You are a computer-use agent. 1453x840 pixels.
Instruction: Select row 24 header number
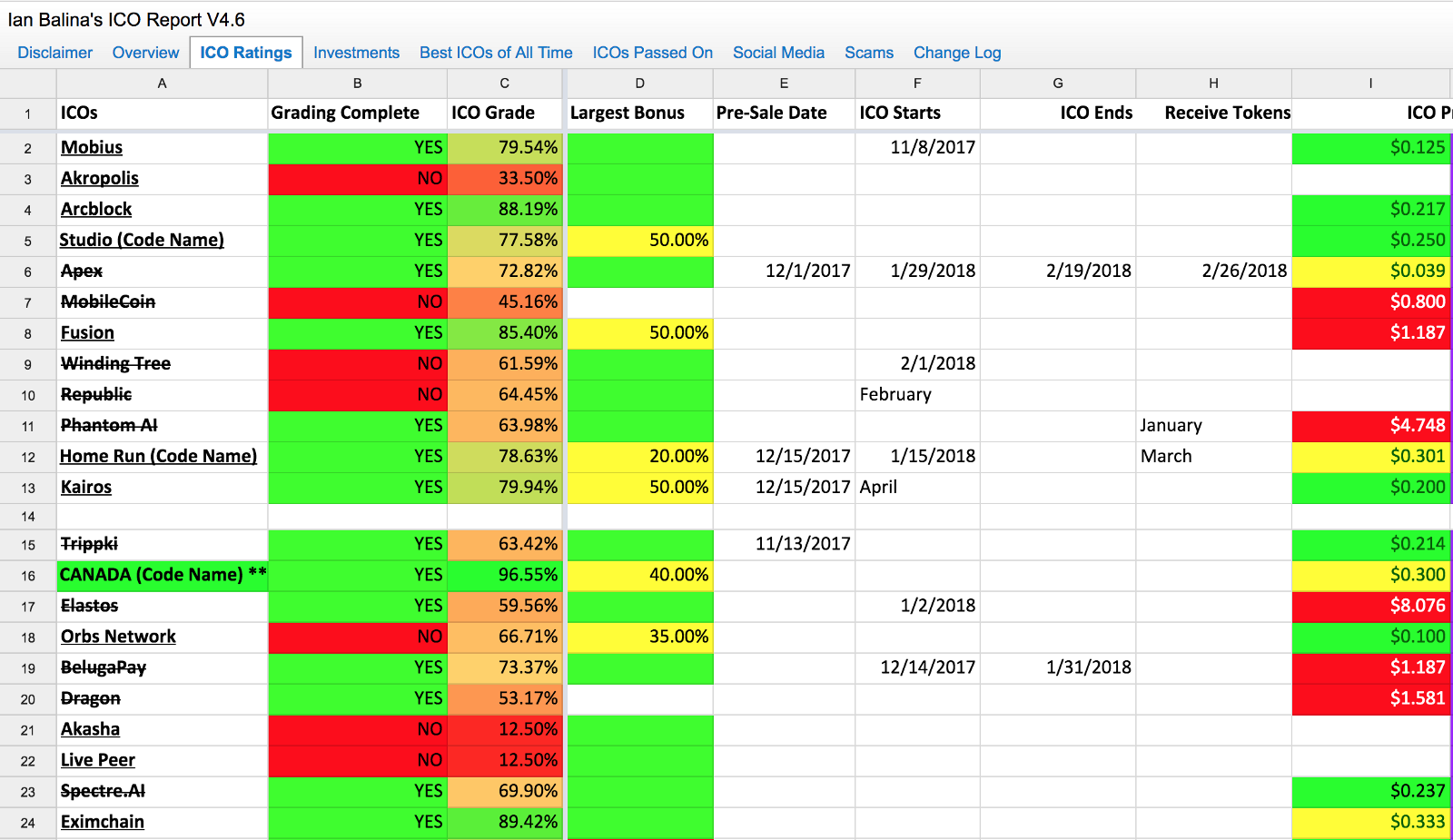28,823
